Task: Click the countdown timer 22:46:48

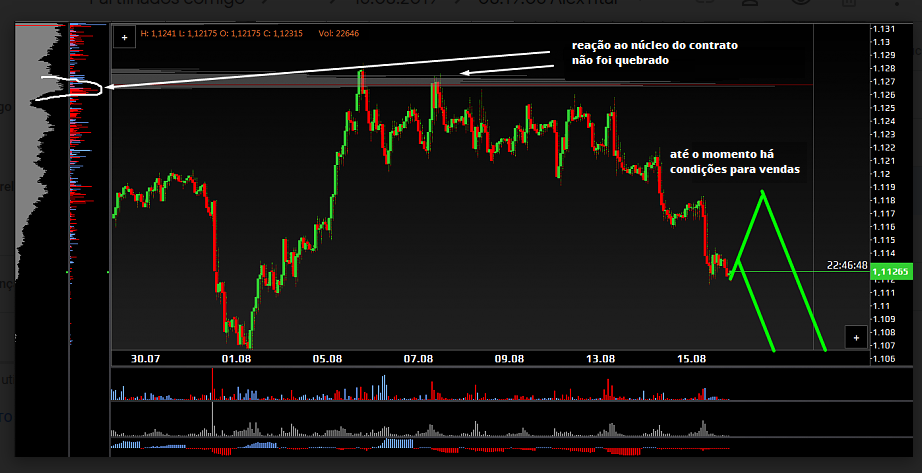Action: [846, 266]
